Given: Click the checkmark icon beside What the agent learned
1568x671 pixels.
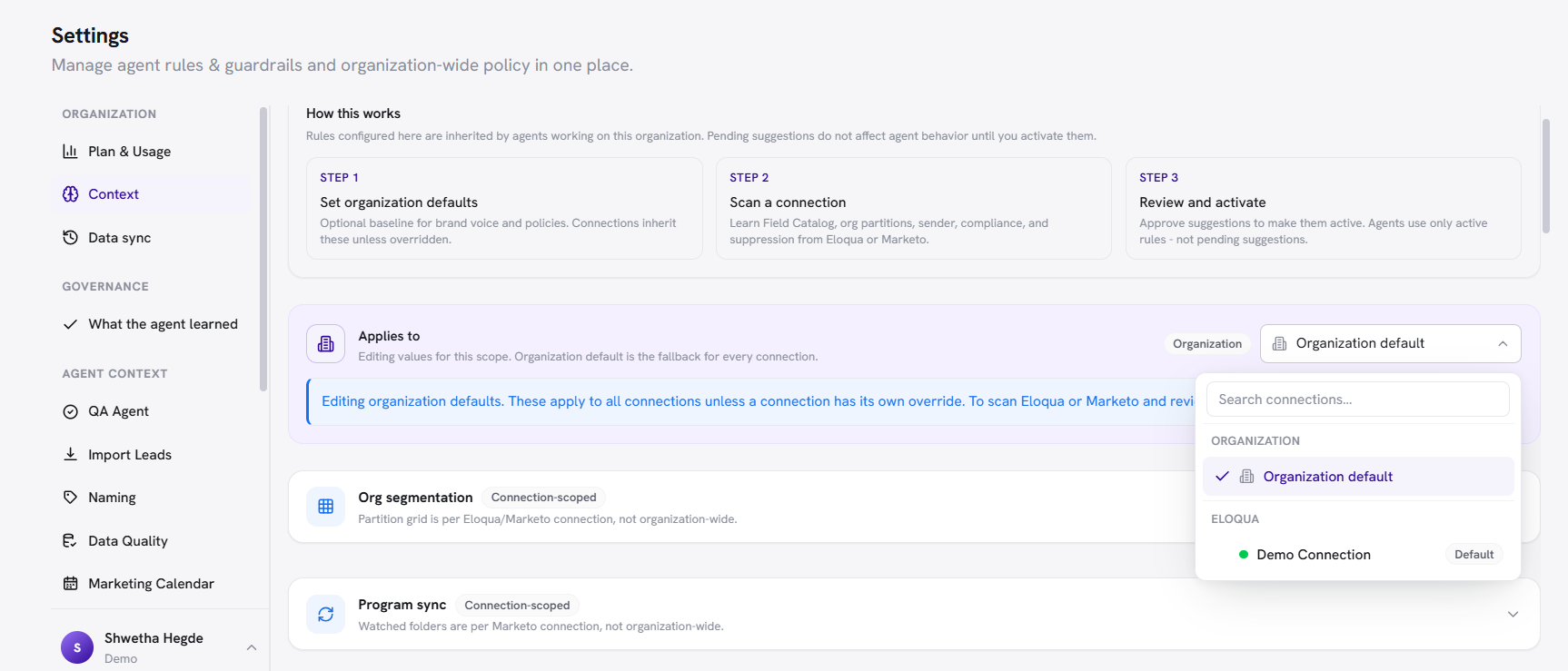Looking at the screenshot, I should coord(70,324).
